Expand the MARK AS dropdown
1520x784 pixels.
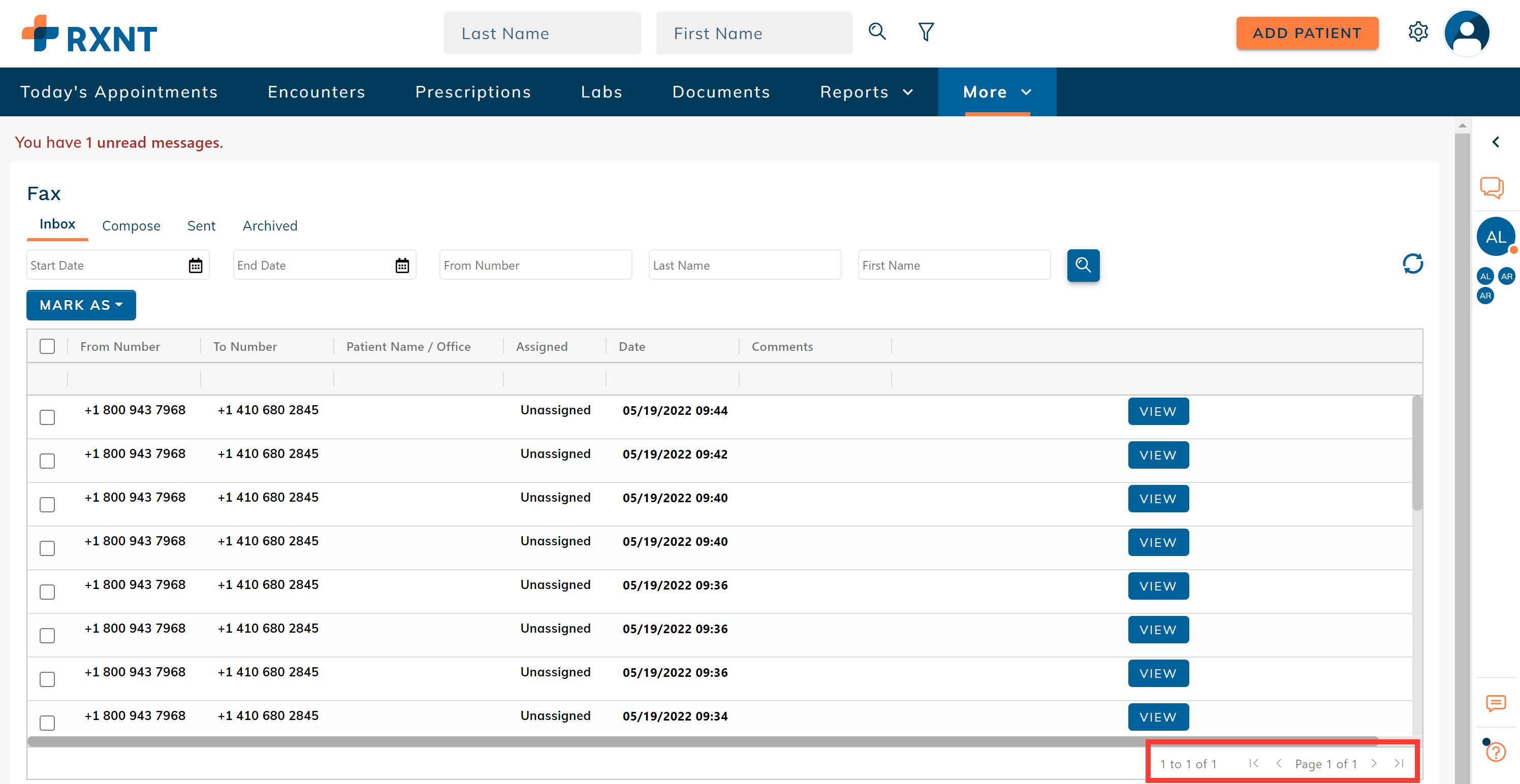(x=81, y=305)
